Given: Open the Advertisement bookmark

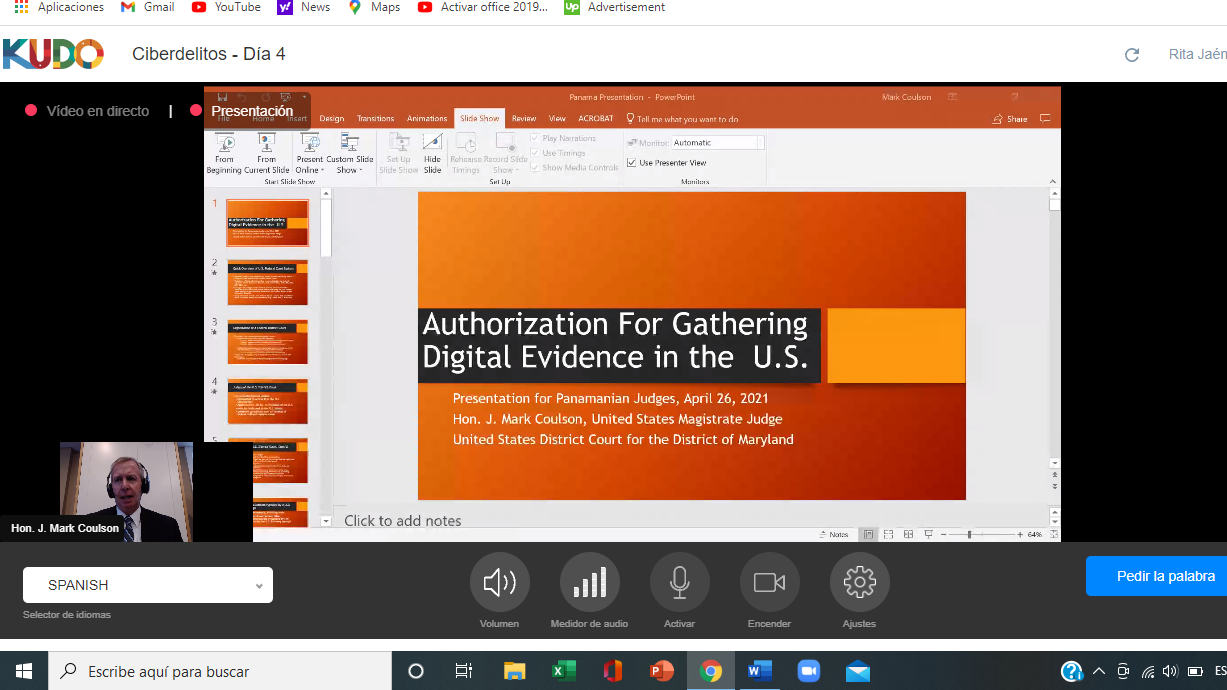Looking at the screenshot, I should pos(615,7).
